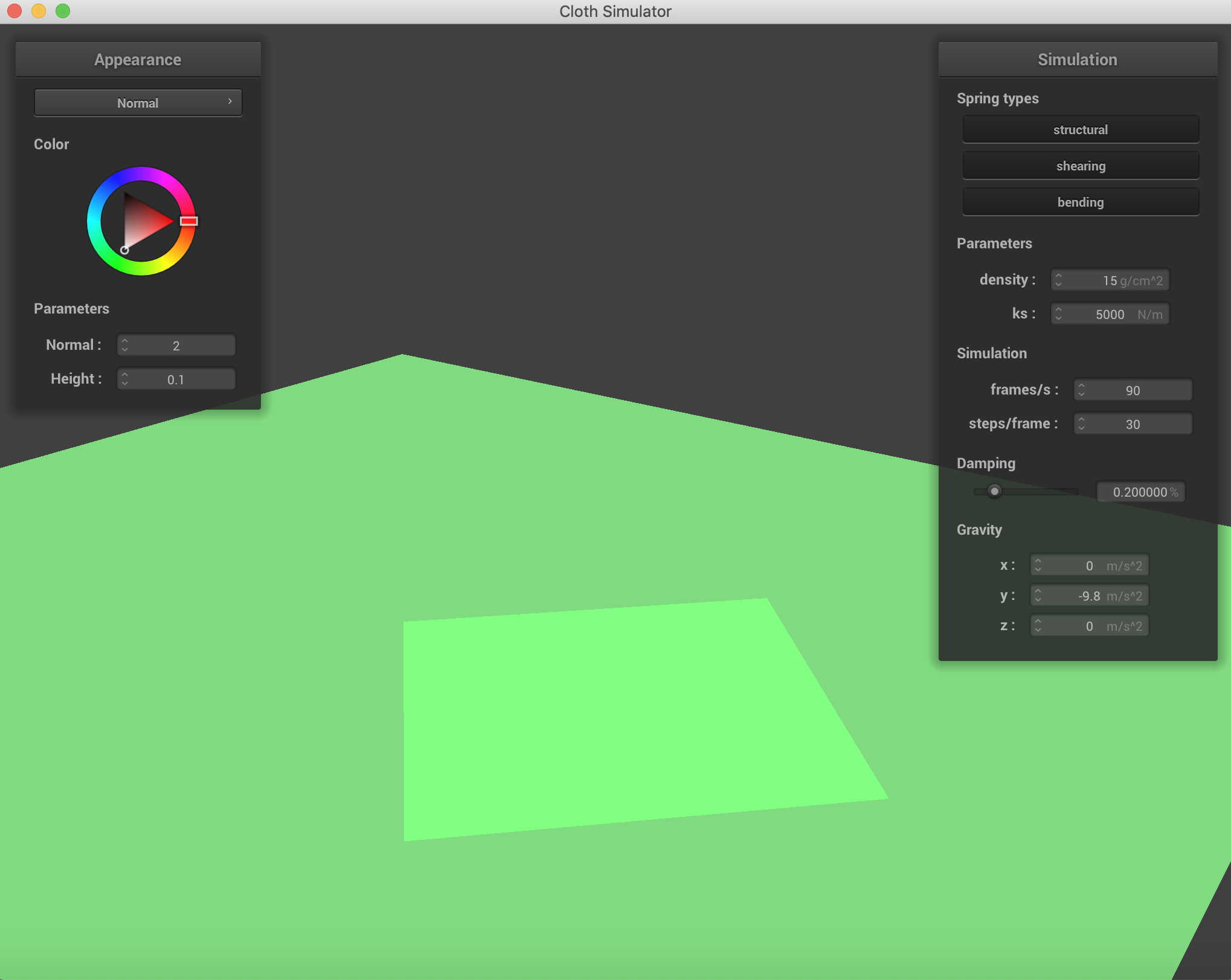Viewport: 1231px width, 980px height.
Task: Click the damping percentage field
Action: 1140,492
